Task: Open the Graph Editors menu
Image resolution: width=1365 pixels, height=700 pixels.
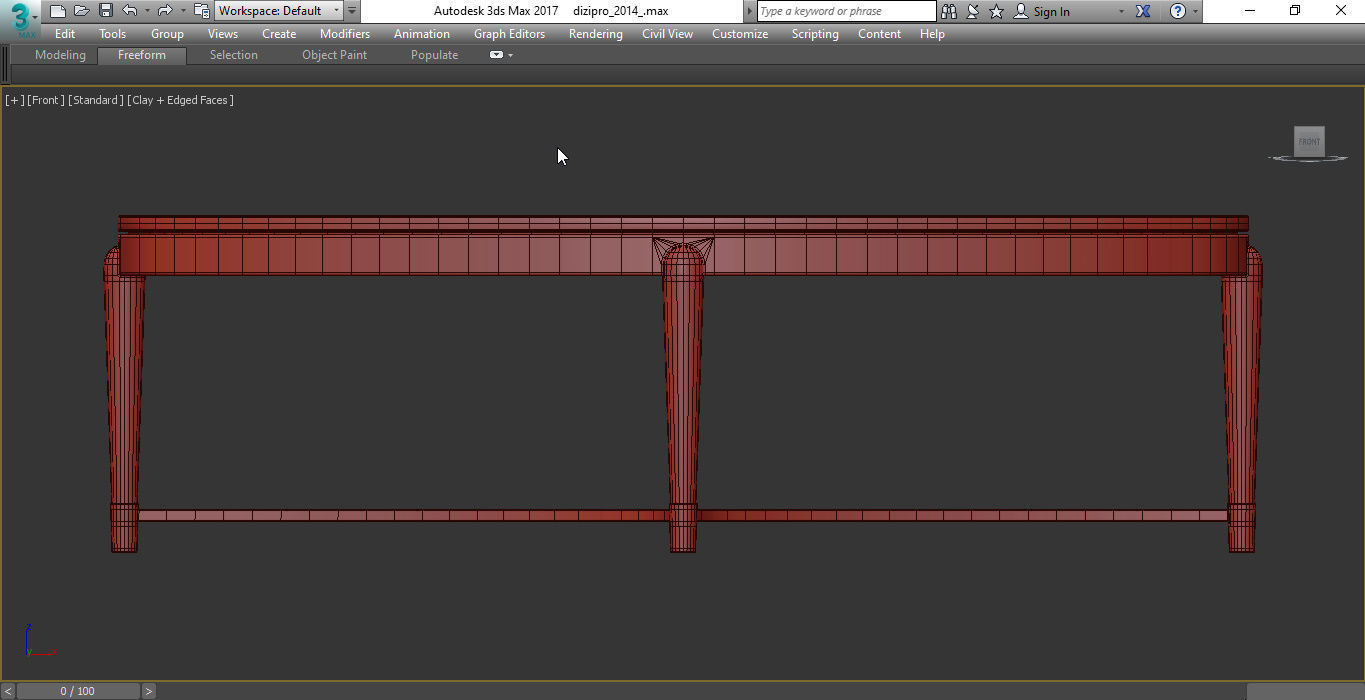Action: pyautogui.click(x=509, y=34)
